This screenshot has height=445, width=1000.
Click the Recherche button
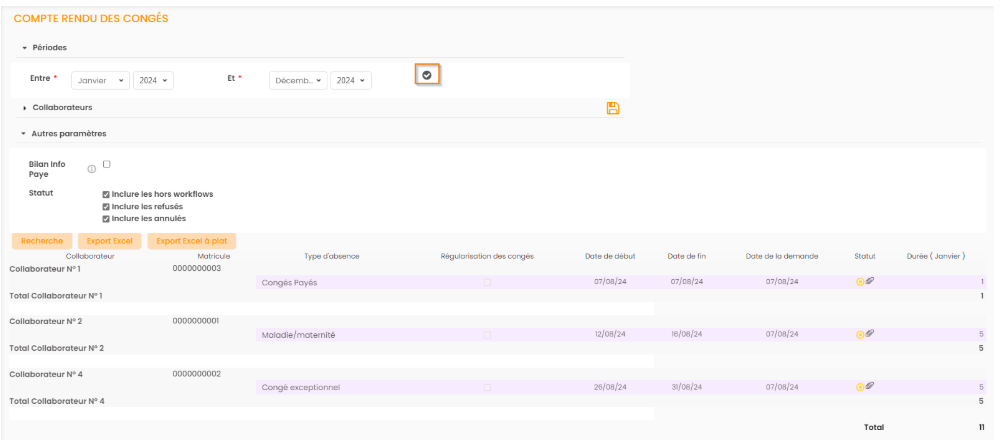click(41, 241)
